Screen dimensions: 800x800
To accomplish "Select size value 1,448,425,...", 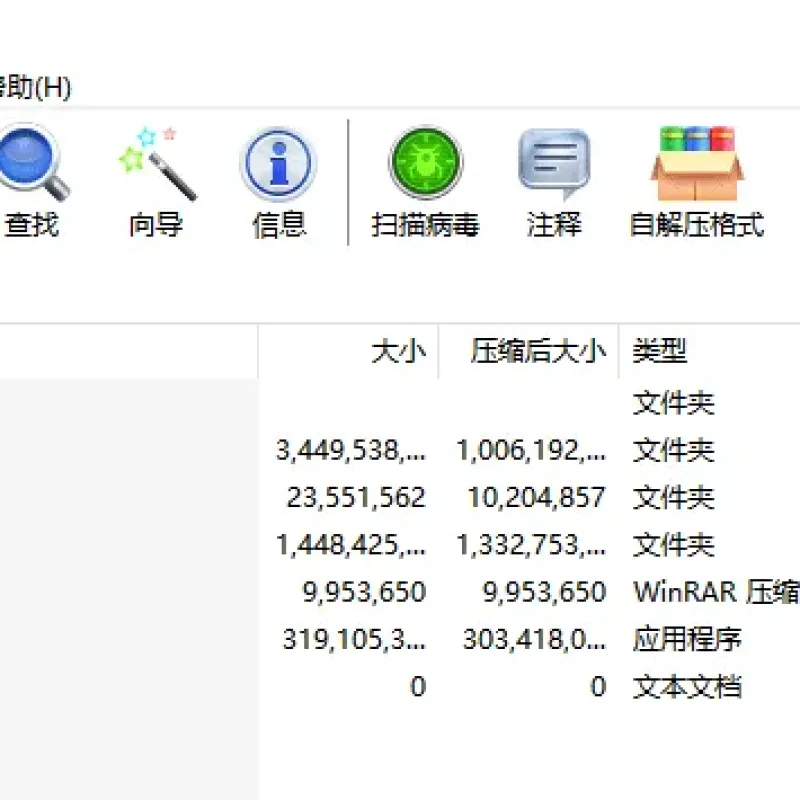I will 350,544.
